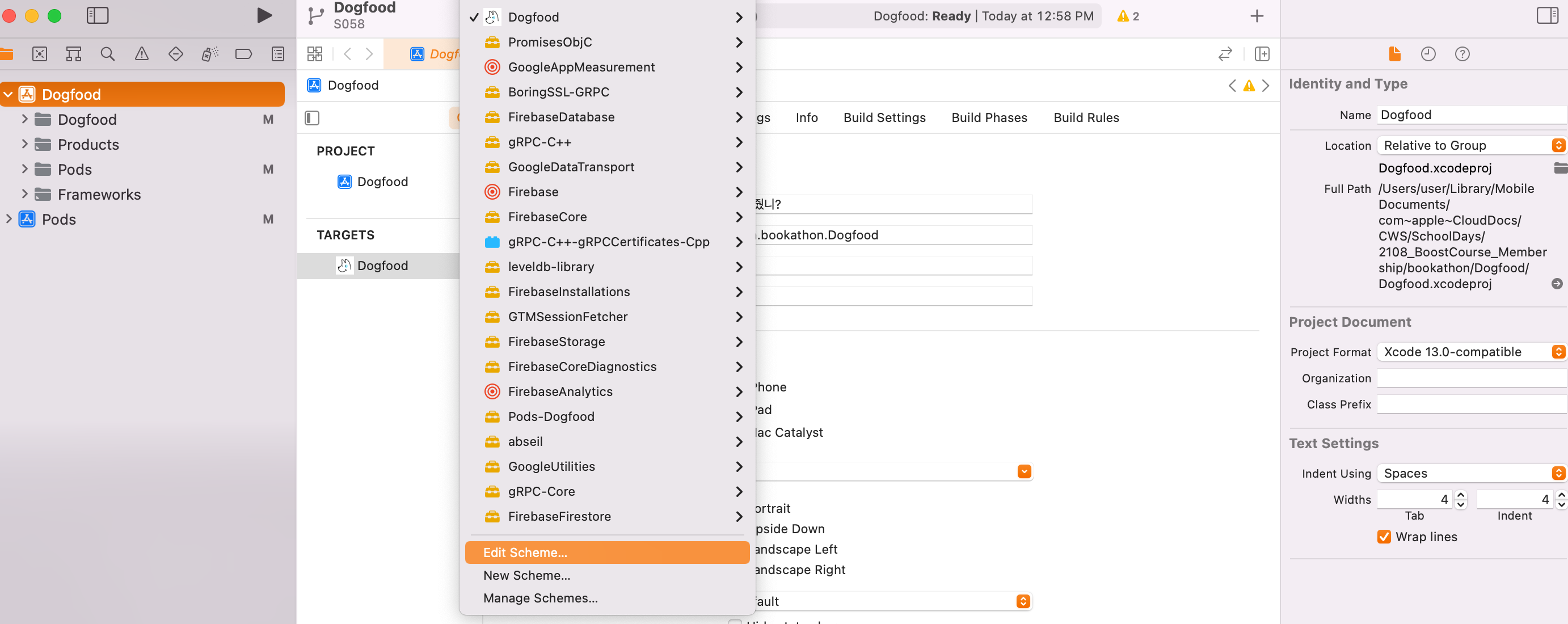Image resolution: width=1568 pixels, height=624 pixels.
Task: Open the Indent Using dropdown
Action: click(1470, 473)
